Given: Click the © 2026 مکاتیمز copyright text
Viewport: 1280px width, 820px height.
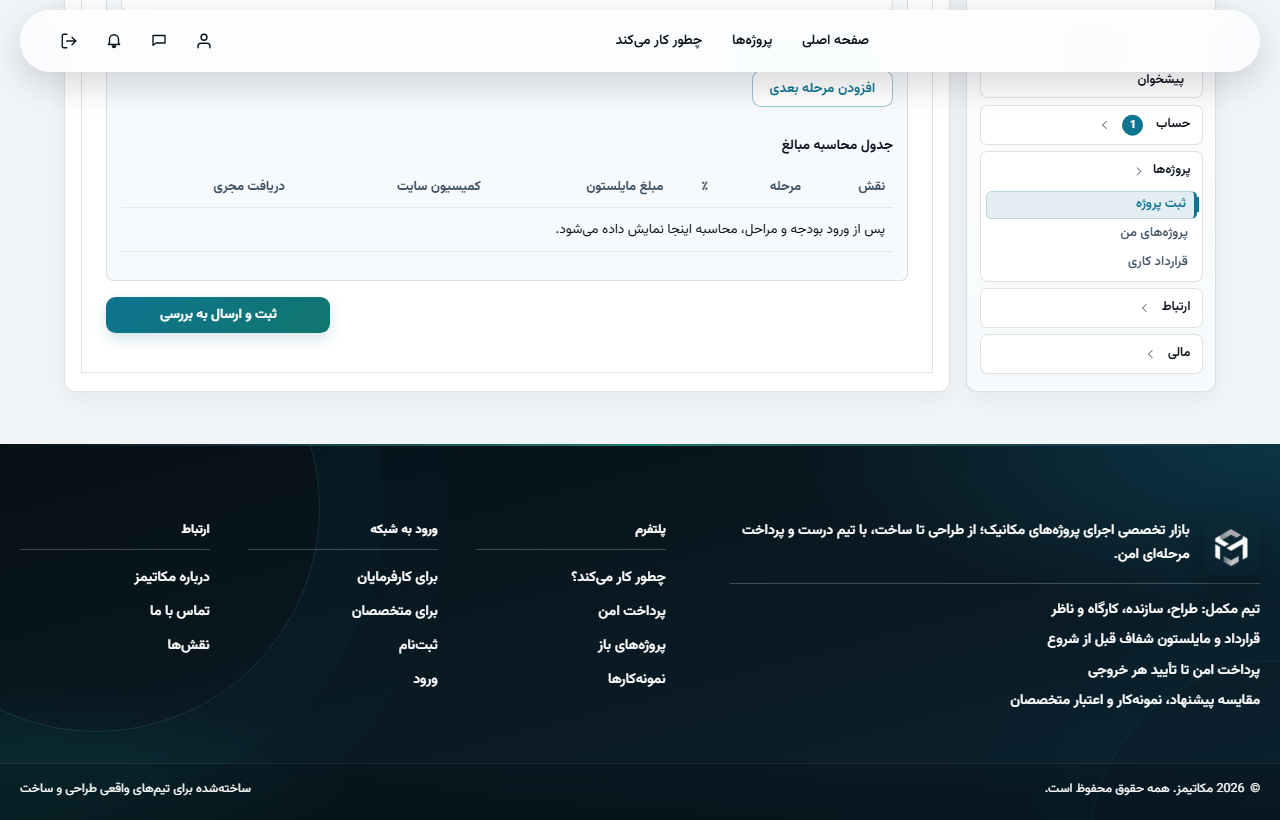Looking at the screenshot, I should 1153,789.
